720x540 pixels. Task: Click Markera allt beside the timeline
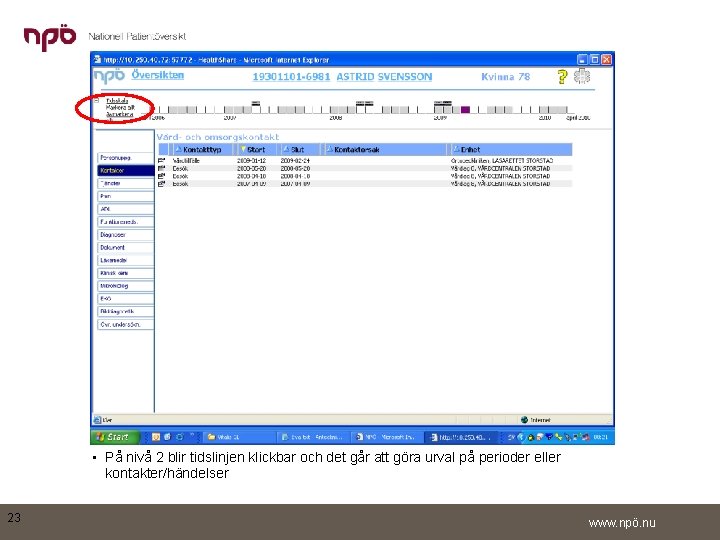(120, 107)
